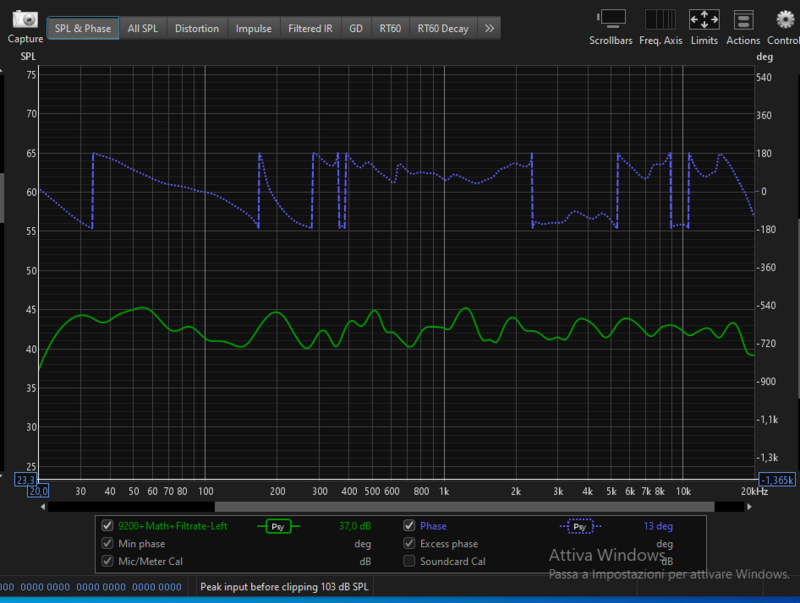Expand more graph tabs with the chevron
The height and width of the screenshot is (603, 800).
click(489, 29)
